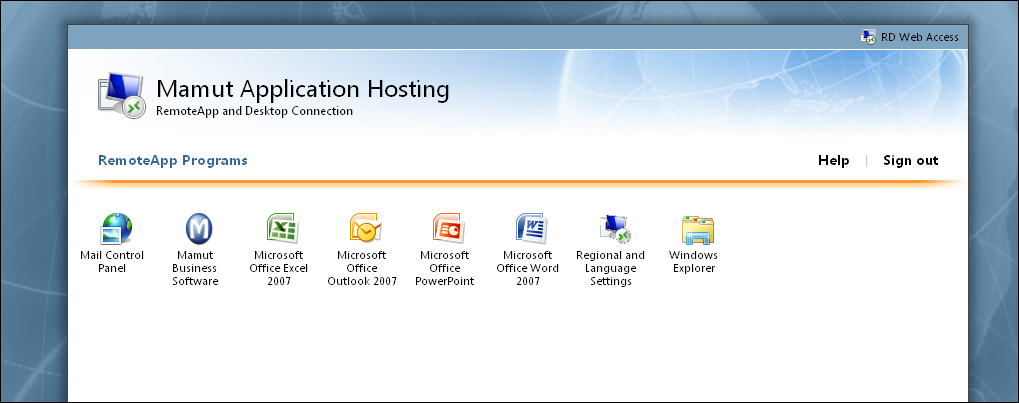The width and height of the screenshot is (1019, 403).
Task: Select the RemoteApp Programs tab
Action: 173,160
